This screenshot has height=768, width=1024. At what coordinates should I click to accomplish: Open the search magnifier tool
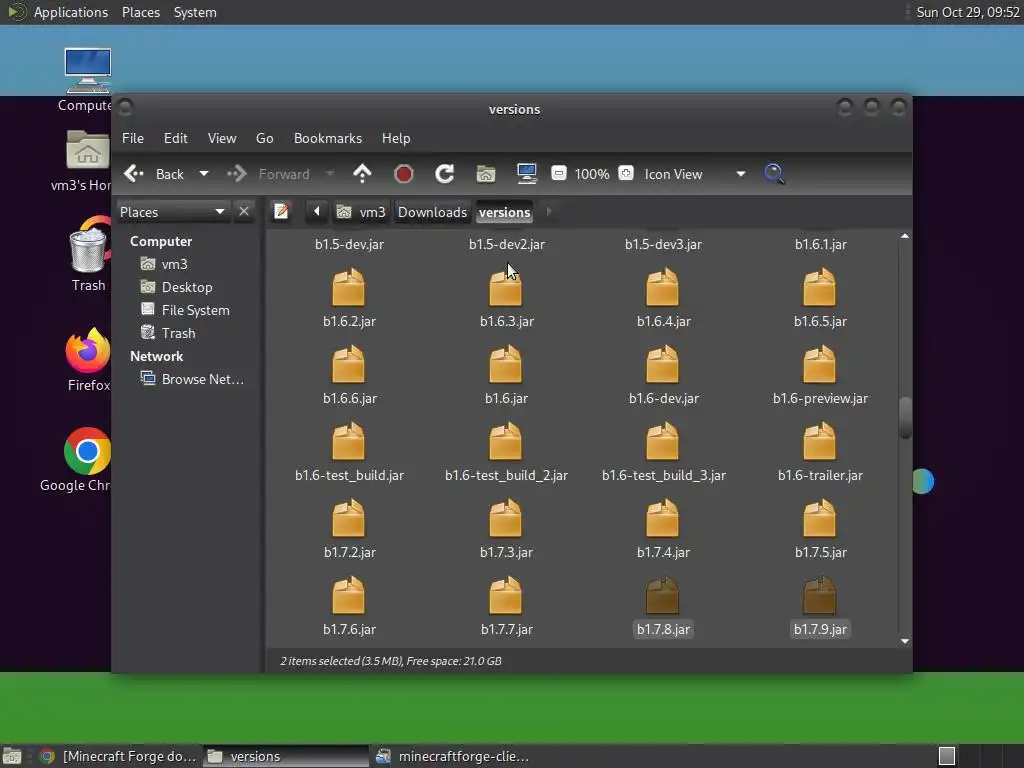point(774,174)
